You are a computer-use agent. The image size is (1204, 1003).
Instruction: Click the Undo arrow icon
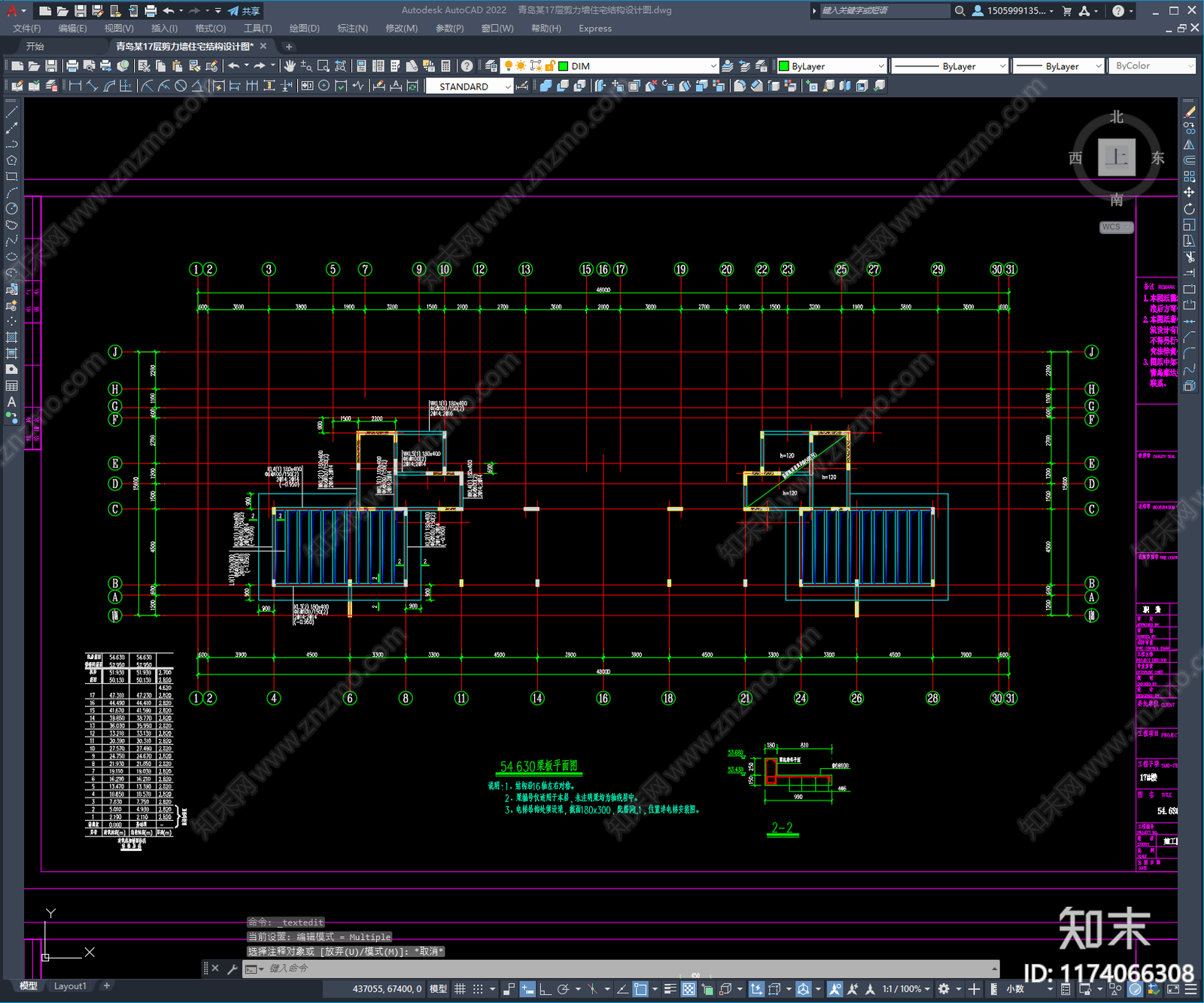[x=234, y=66]
